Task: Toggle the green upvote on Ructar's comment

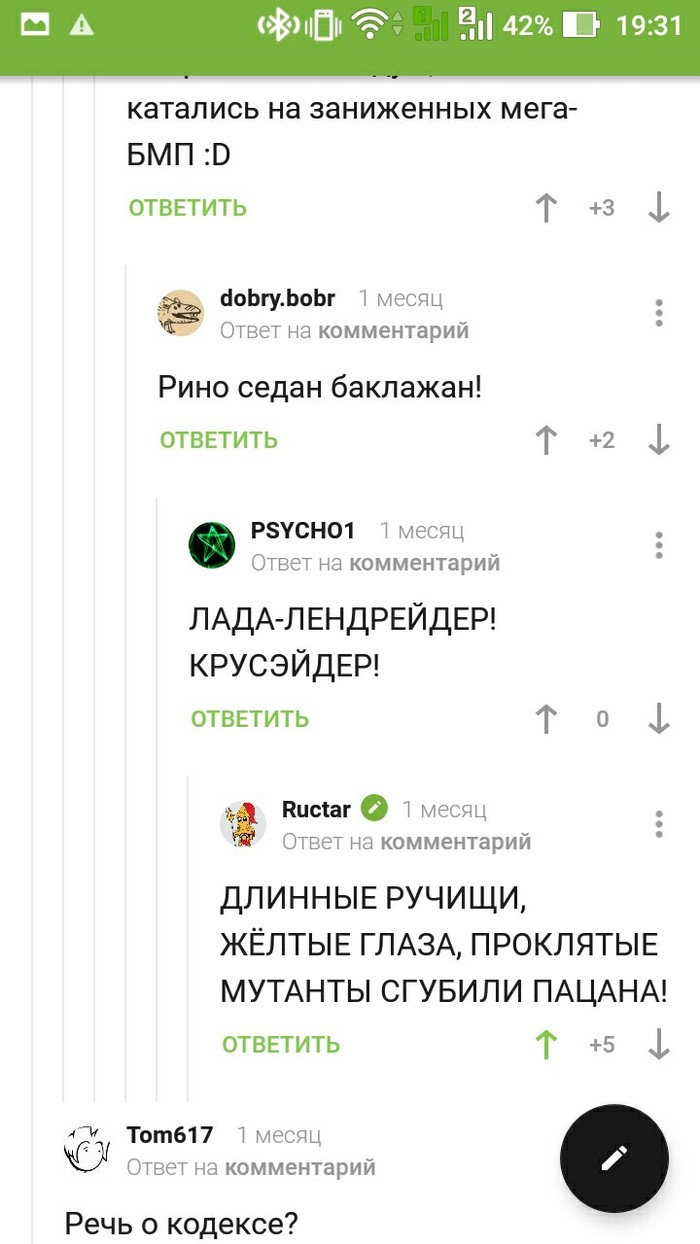Action: (546, 1045)
